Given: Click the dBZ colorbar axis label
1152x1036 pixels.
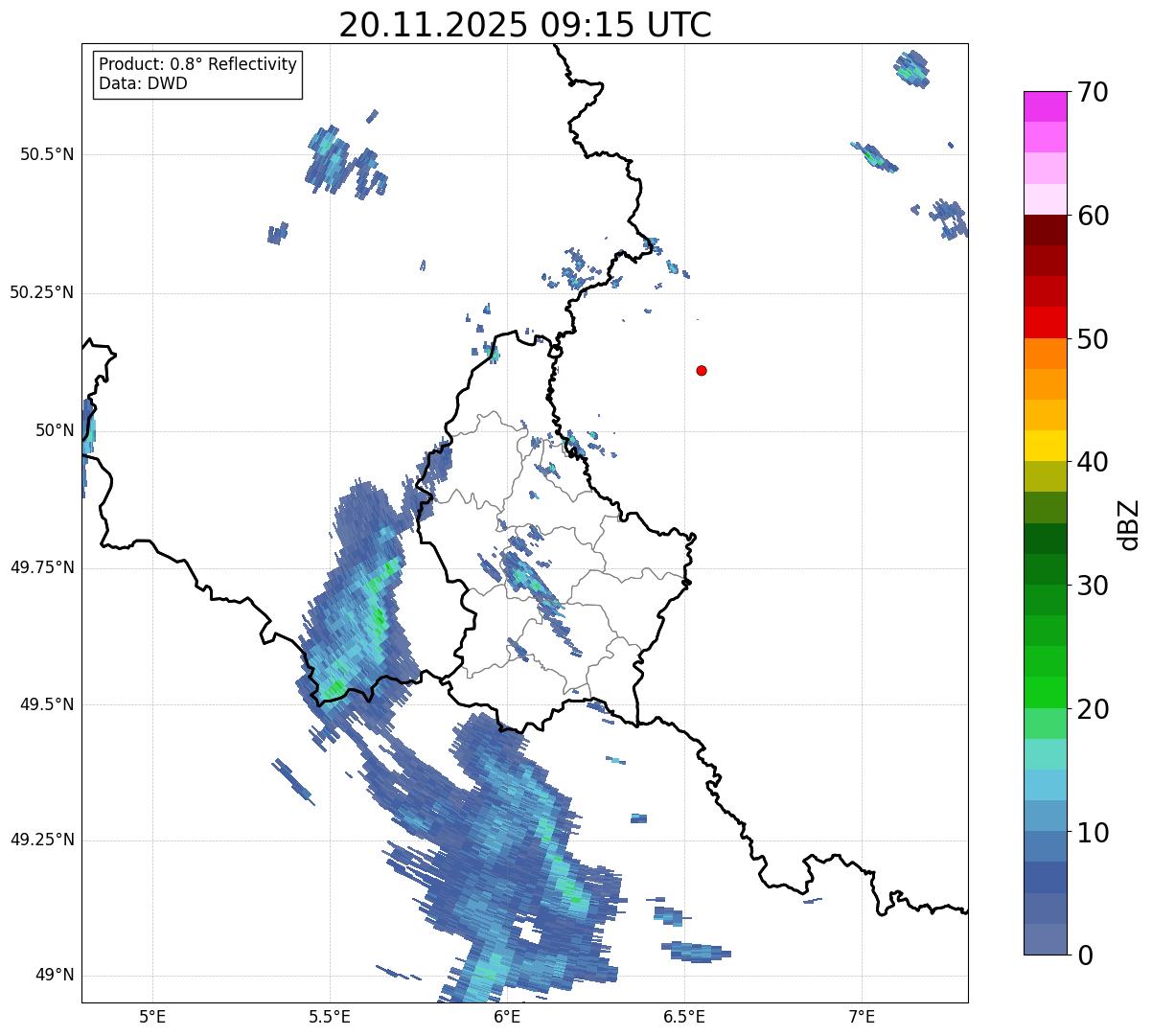Looking at the screenshot, I should 1129,524.
